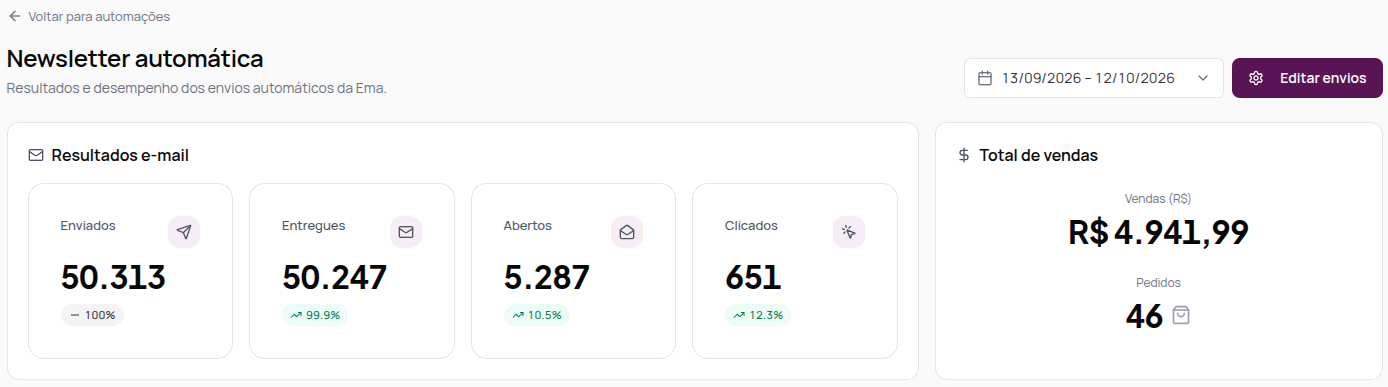The height and width of the screenshot is (387, 1388).
Task: Click the Pedidos count 46
Action: point(1144,316)
